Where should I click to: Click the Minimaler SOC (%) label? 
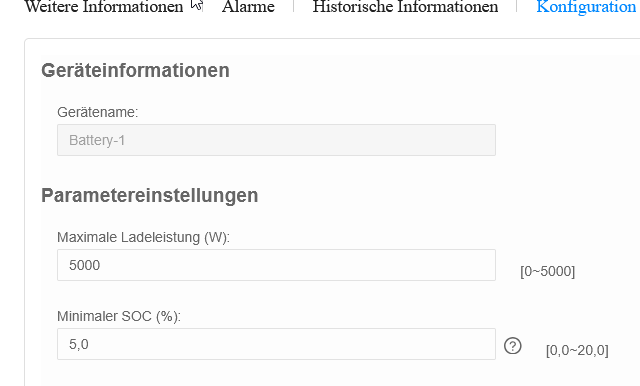click(x=119, y=316)
